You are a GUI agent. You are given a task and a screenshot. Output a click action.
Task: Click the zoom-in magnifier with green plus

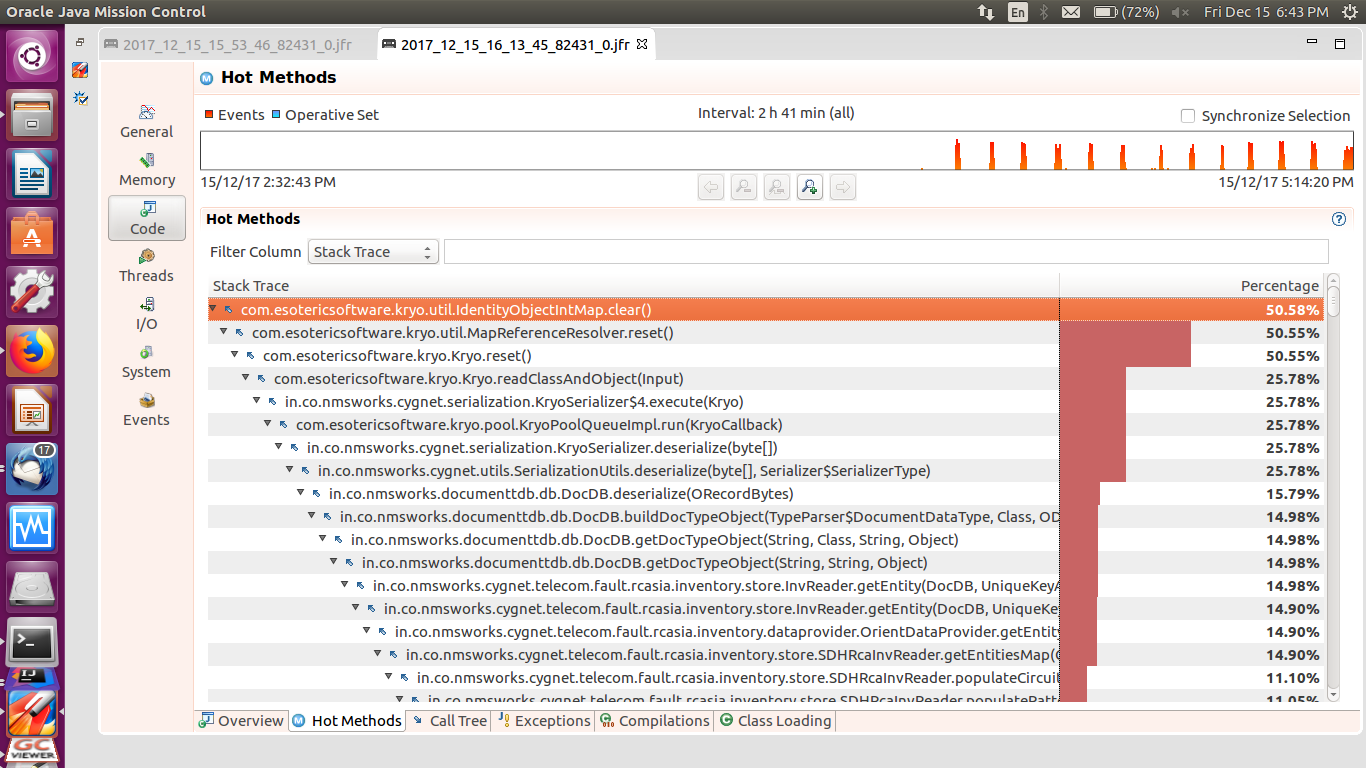tap(810, 187)
